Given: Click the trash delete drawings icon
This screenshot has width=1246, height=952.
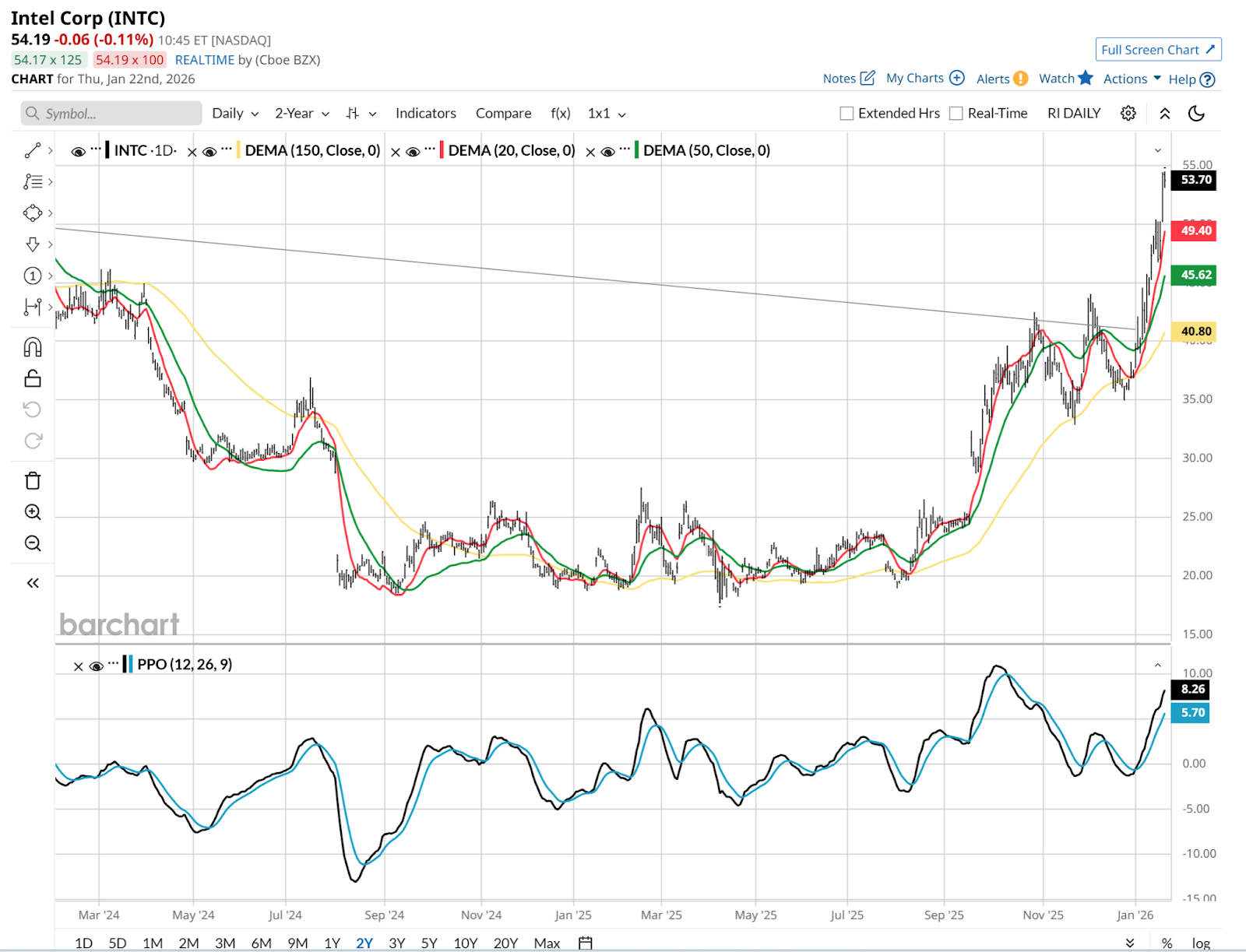Looking at the screenshot, I should click(33, 480).
